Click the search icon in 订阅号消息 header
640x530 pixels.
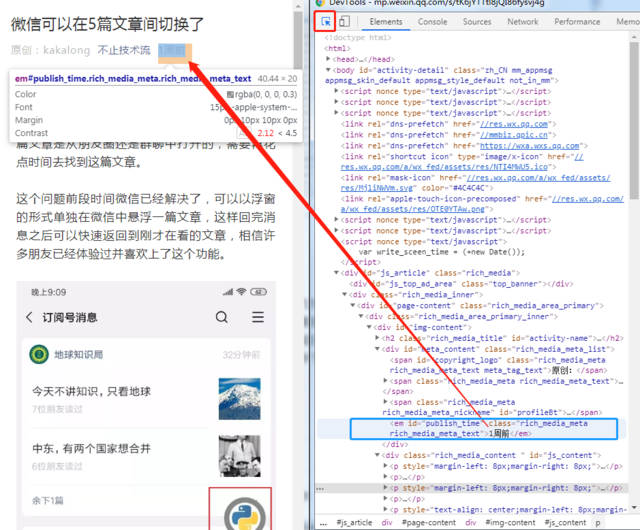tap(222, 317)
